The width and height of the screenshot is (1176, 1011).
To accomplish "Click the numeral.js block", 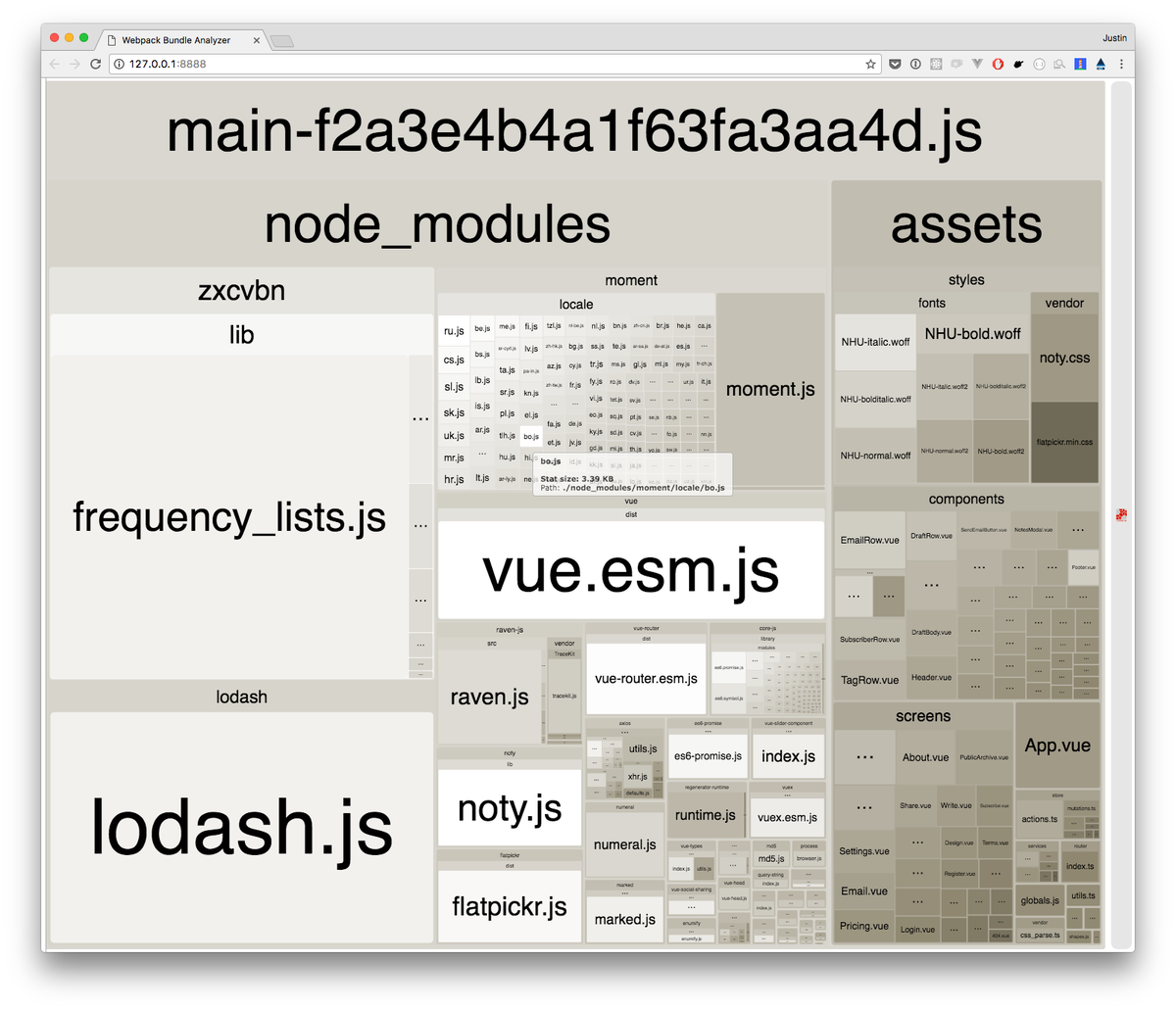I will click(624, 844).
